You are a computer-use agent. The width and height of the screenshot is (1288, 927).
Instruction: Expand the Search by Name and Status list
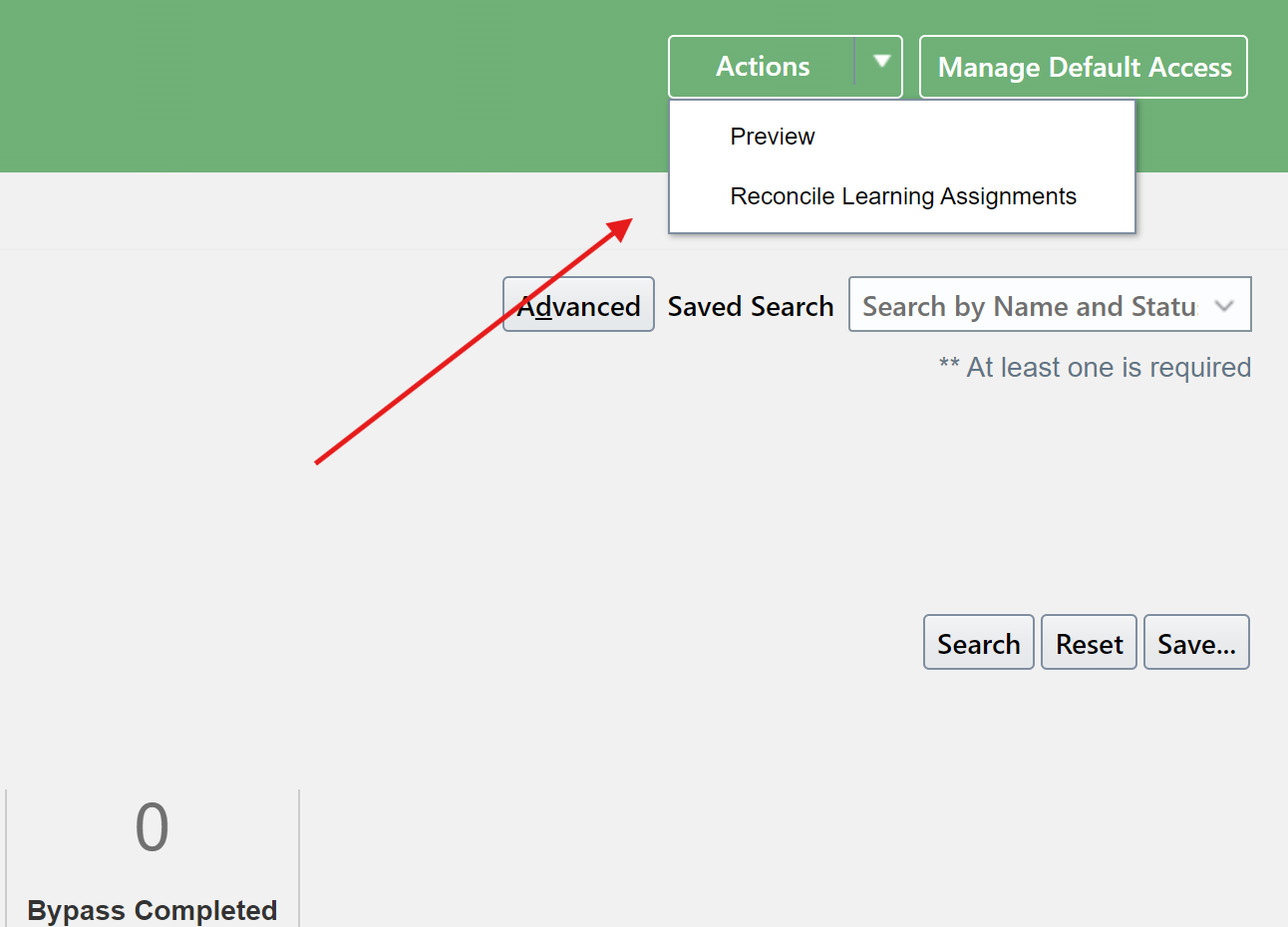[x=1225, y=304]
